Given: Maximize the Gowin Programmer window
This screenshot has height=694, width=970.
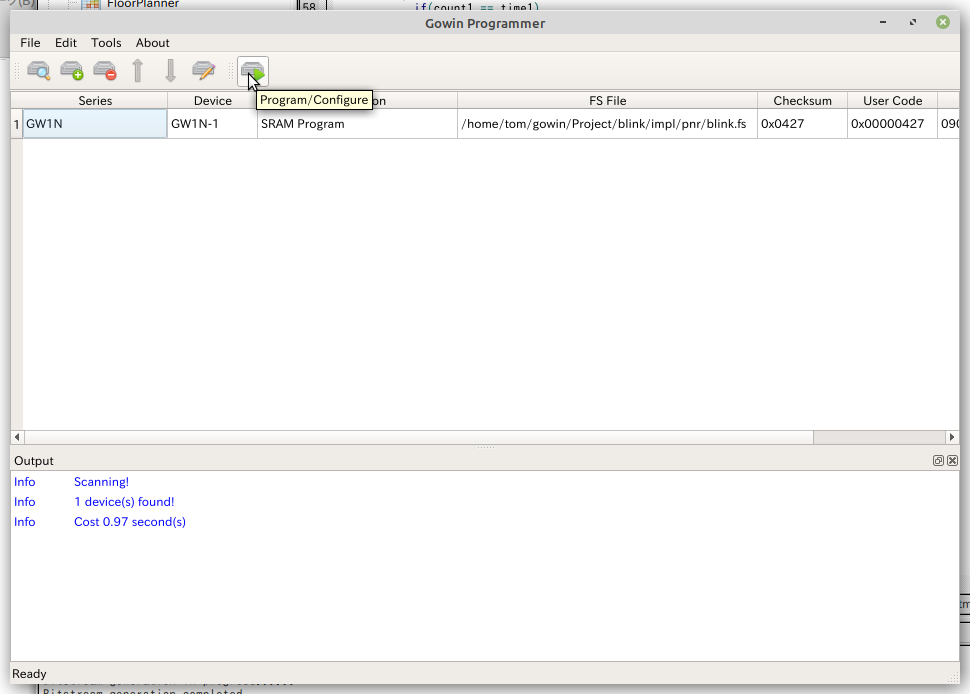Looking at the screenshot, I should 912,22.
